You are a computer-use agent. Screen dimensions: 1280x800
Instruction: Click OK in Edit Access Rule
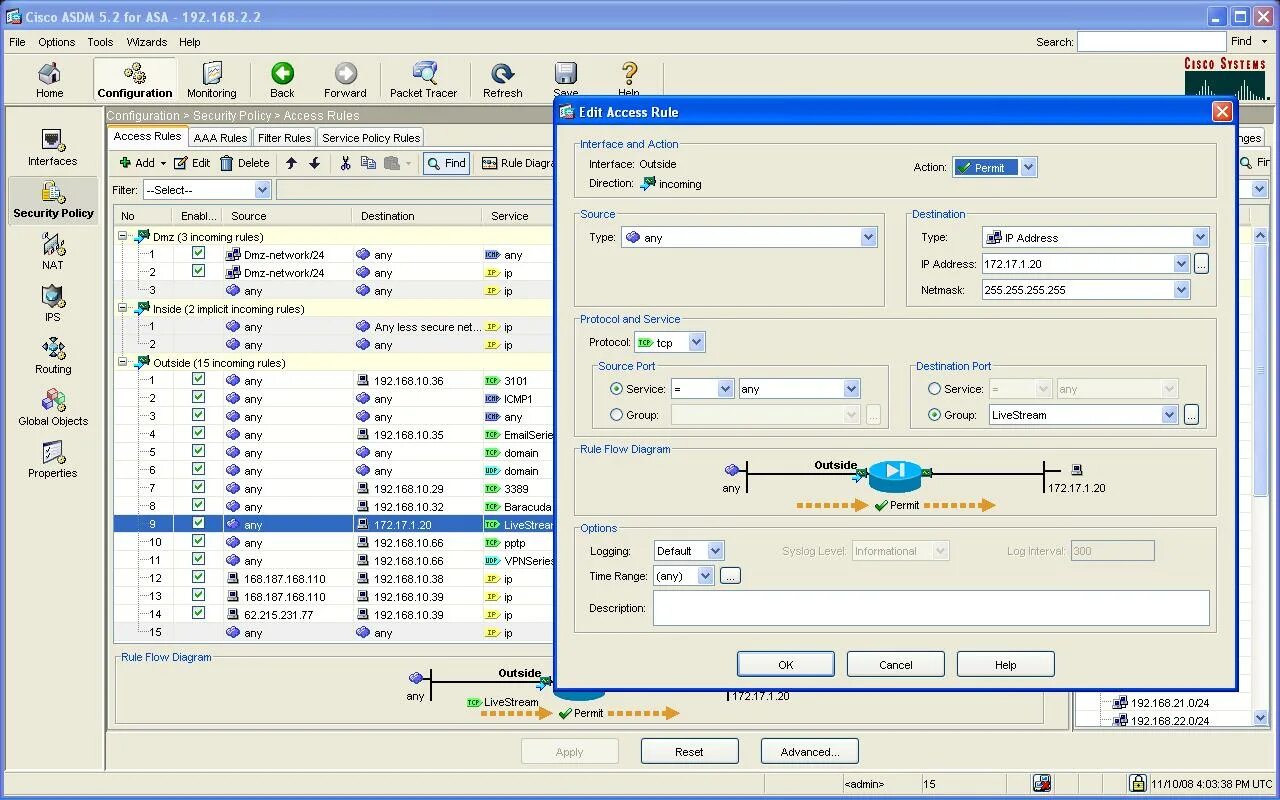tap(786, 665)
